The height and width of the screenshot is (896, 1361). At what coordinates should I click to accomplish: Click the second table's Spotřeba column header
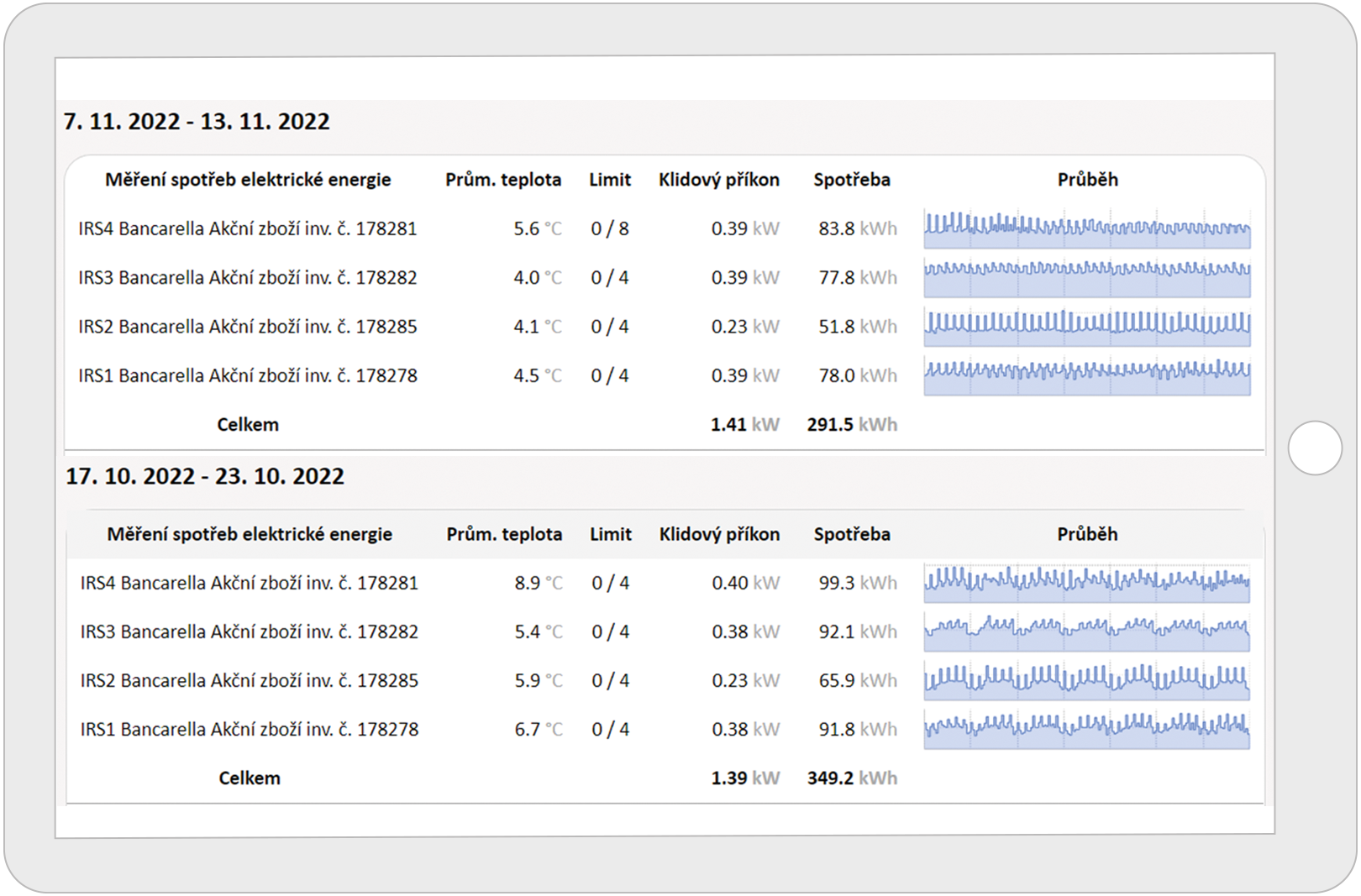point(852,534)
